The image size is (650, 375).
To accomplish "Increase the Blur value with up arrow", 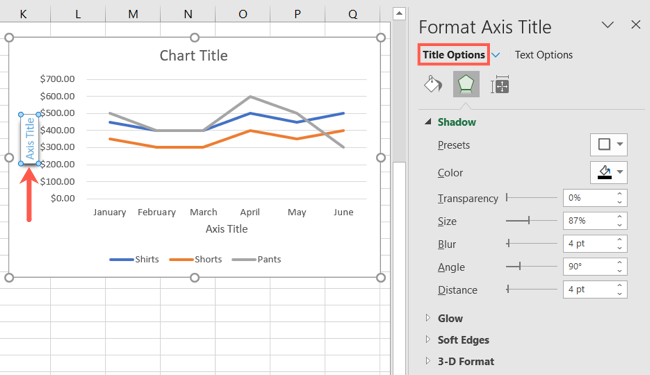I will click(x=619, y=240).
